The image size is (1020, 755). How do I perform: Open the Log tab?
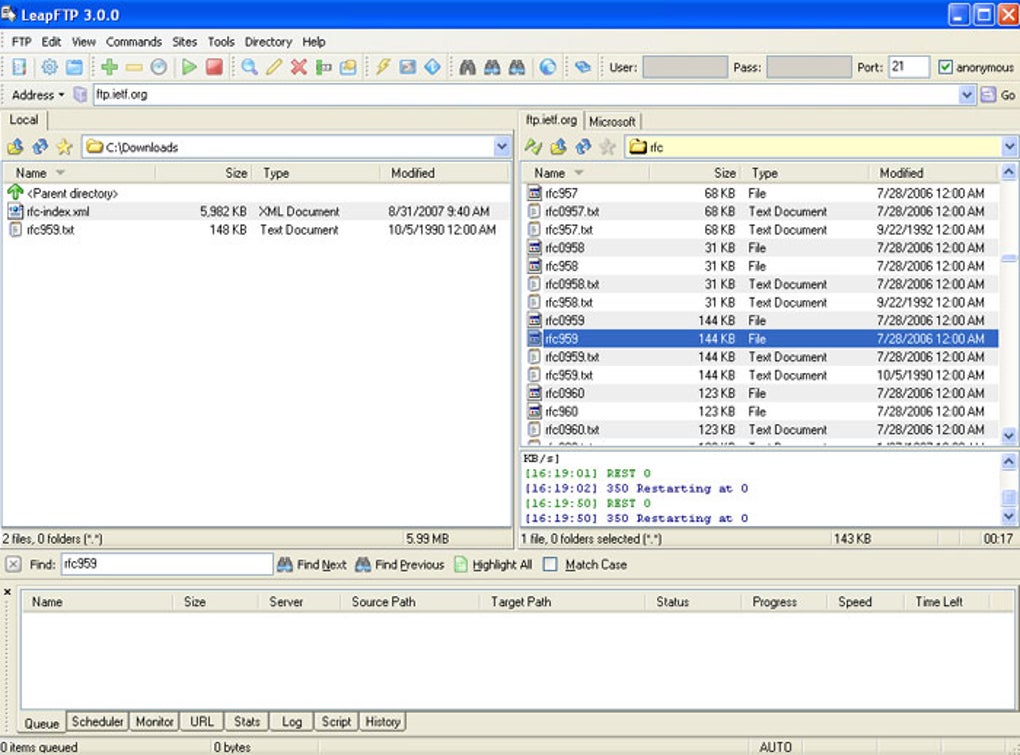pos(291,722)
